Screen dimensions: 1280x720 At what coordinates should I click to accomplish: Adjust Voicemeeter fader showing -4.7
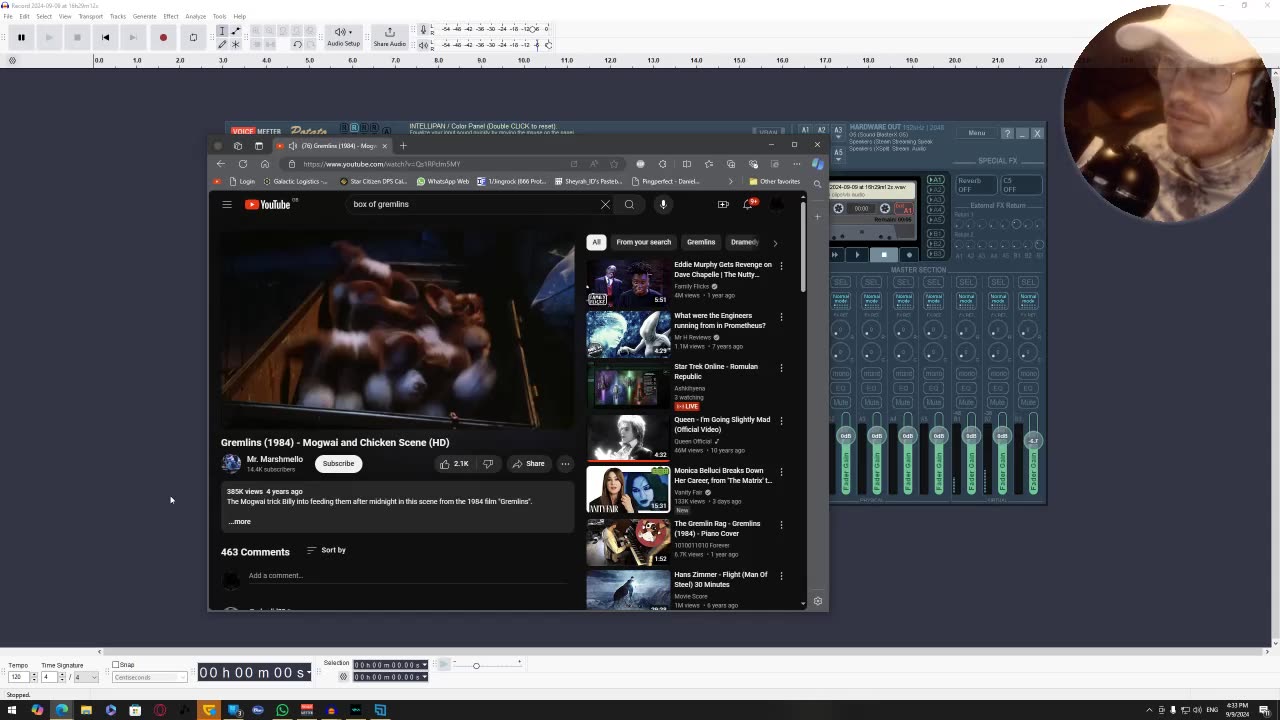tap(1033, 440)
